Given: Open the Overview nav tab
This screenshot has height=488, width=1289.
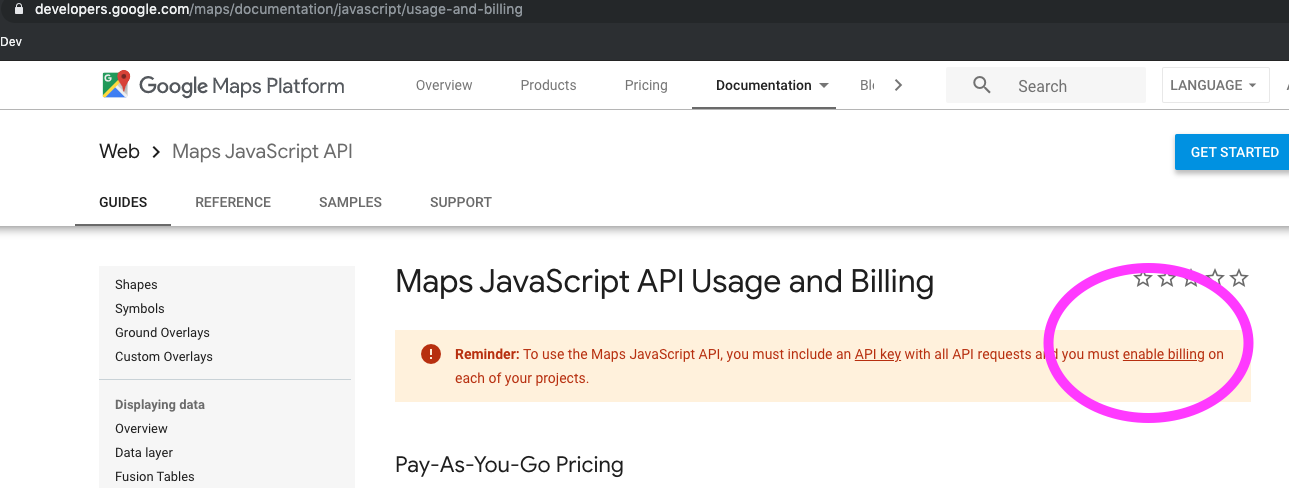Looking at the screenshot, I should tap(444, 85).
